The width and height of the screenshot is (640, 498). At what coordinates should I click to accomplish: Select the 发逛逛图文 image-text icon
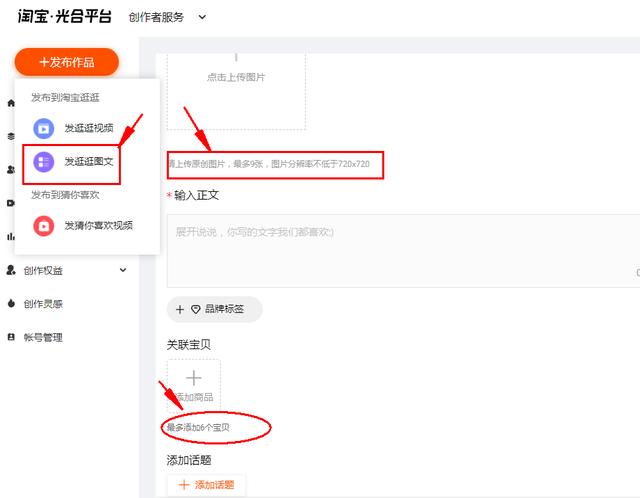43,161
